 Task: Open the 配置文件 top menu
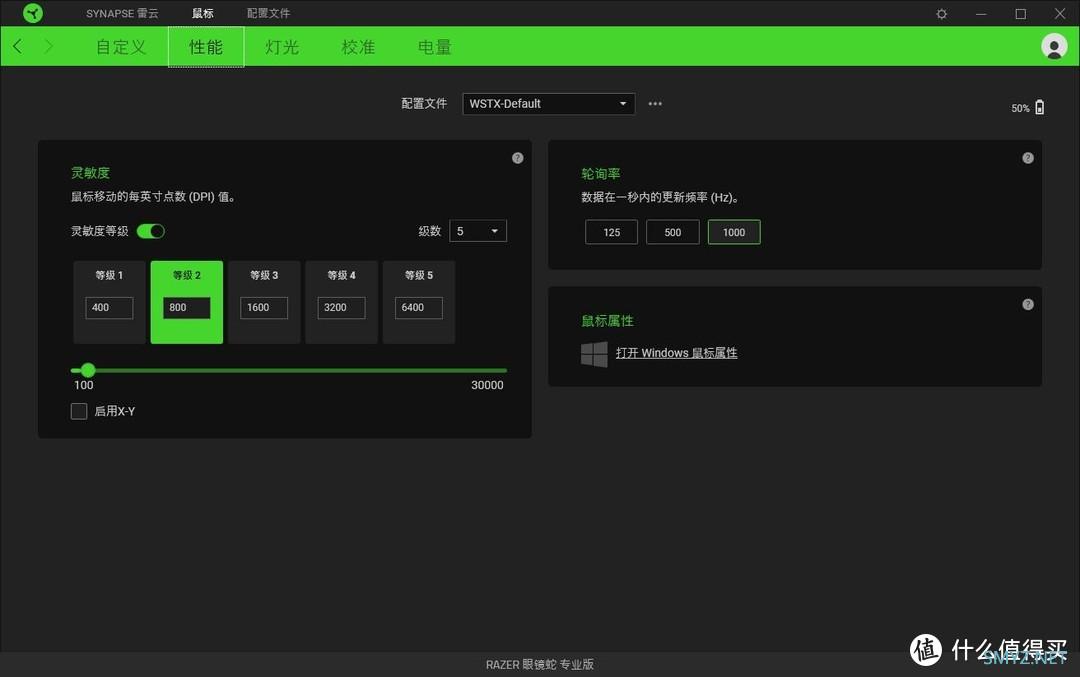point(269,13)
